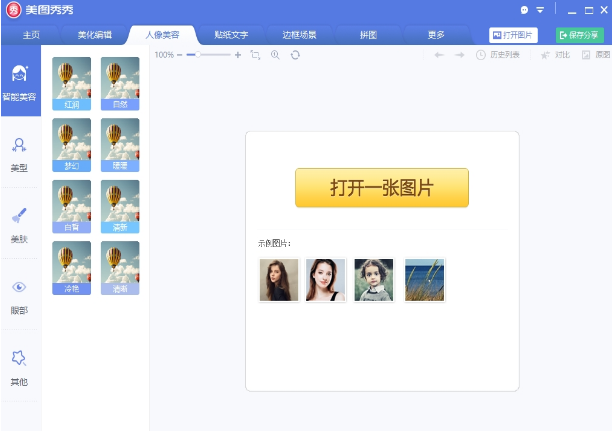Click the crop tool icon
Image resolution: width=613 pixels, height=431 pixels.
coord(255,55)
